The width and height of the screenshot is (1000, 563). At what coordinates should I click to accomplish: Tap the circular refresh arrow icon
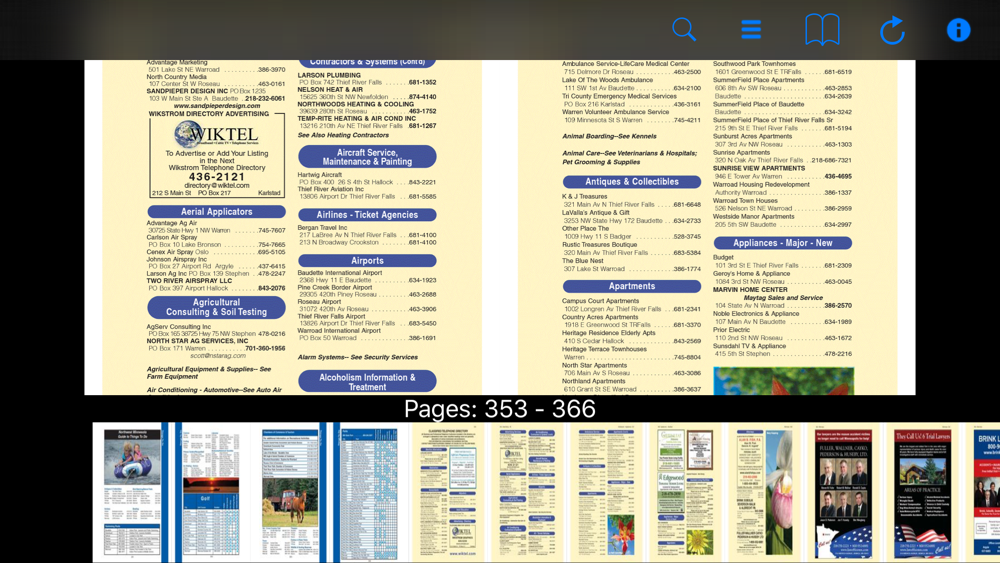pos(892,29)
